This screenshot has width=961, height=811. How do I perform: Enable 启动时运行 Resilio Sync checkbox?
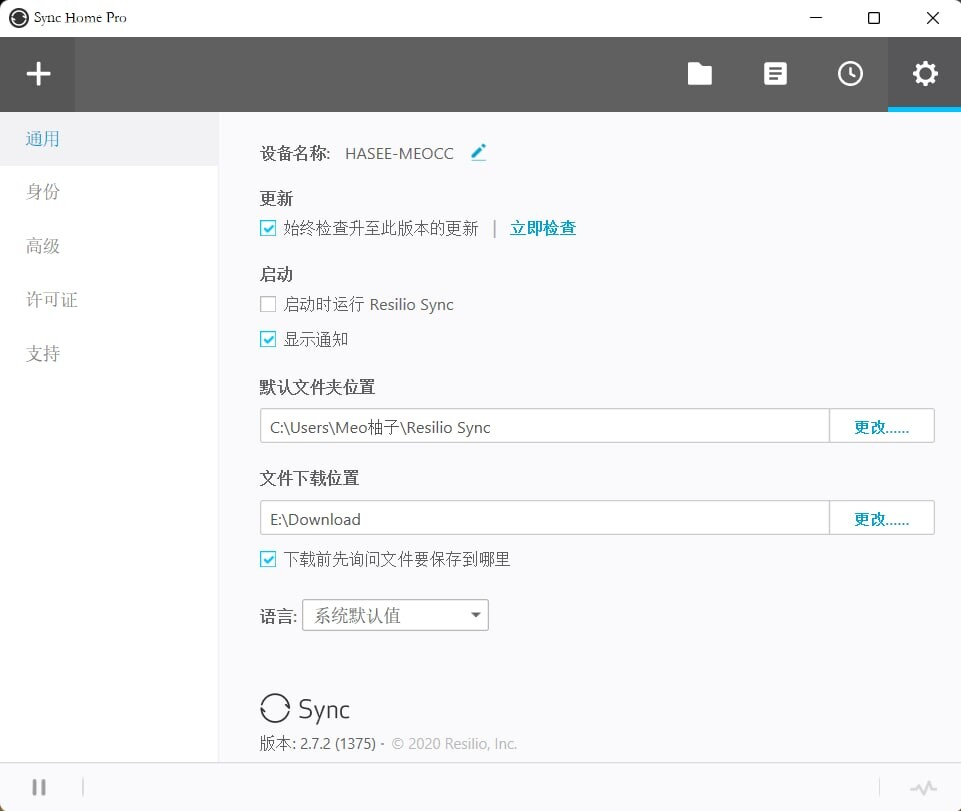[x=268, y=304]
